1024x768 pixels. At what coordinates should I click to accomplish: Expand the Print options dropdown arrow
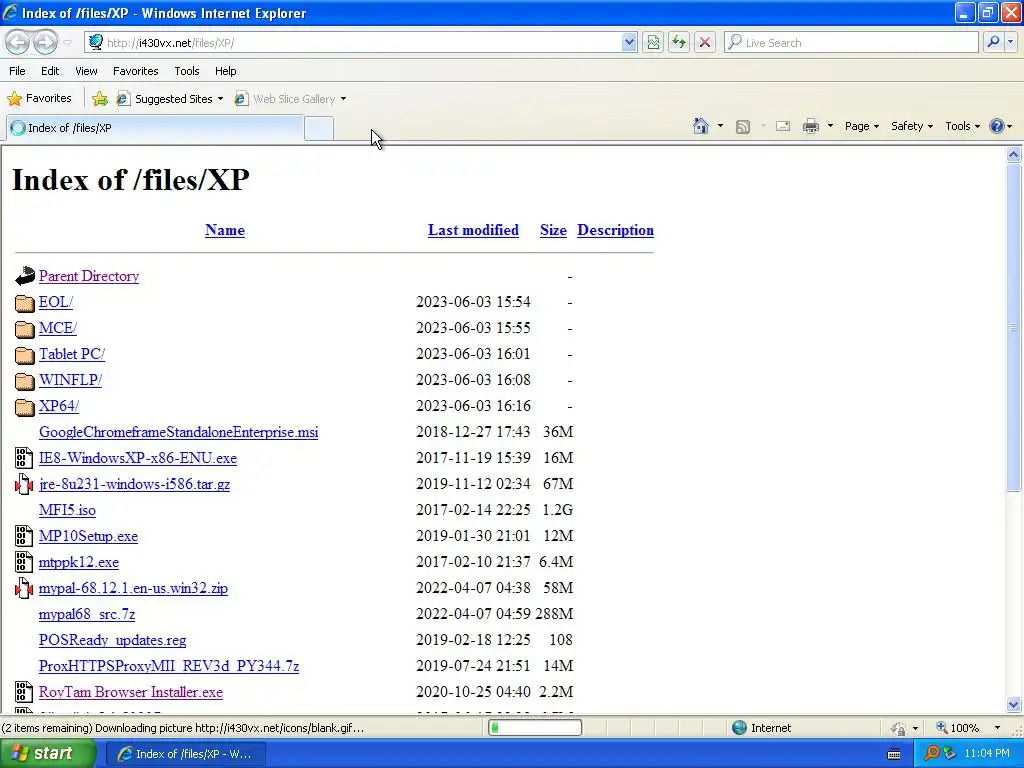point(830,126)
